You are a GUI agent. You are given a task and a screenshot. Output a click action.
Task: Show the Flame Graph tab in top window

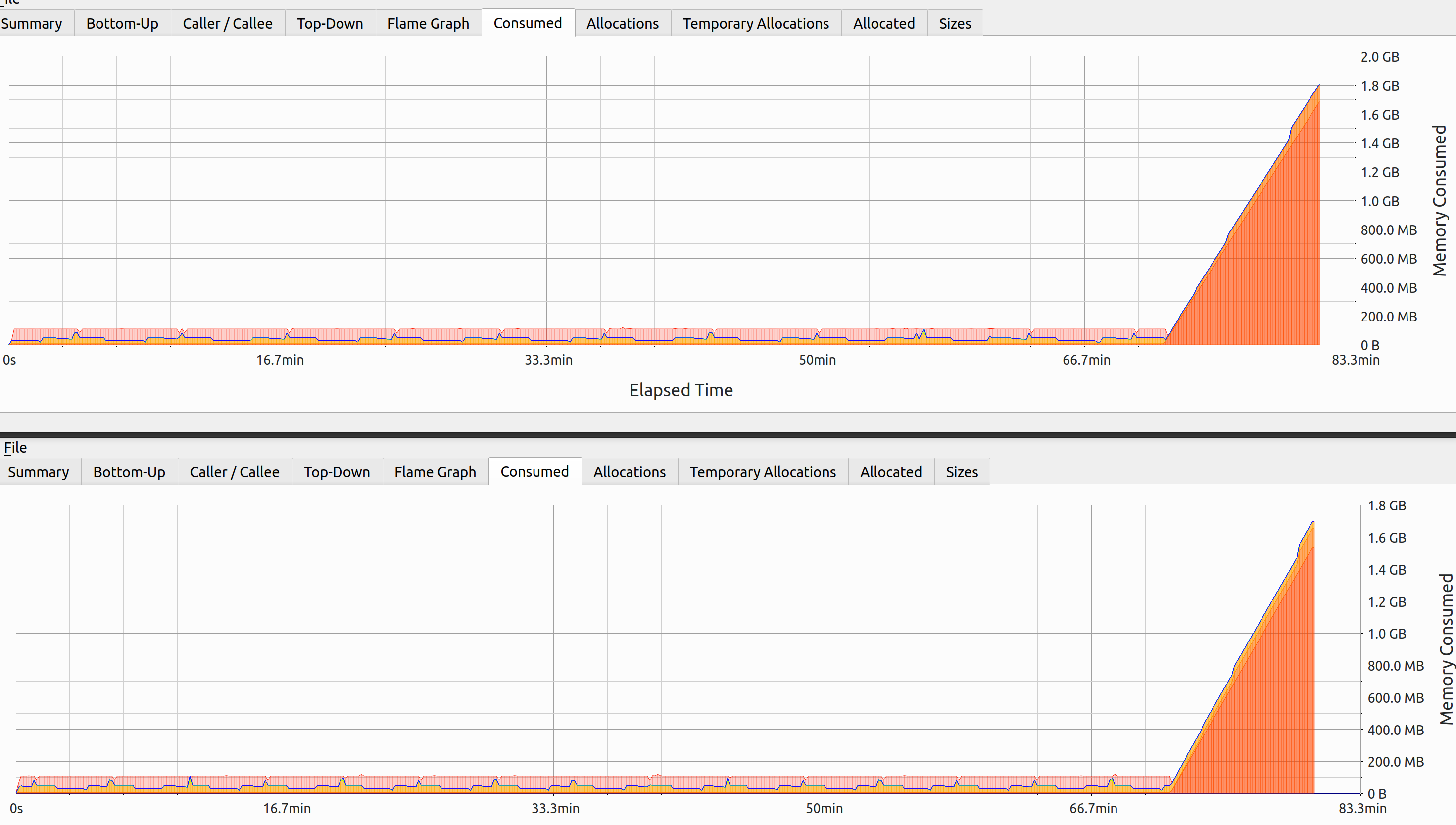click(428, 24)
